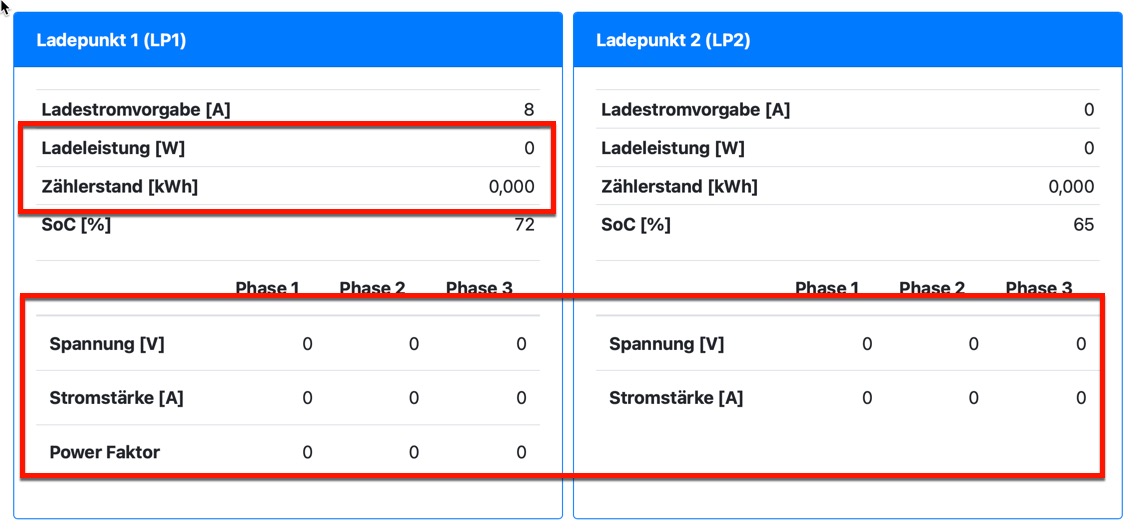Click the Zählerstand [kWh] label in LP1
Screen dimensions: 1142x531
click(x=120, y=186)
